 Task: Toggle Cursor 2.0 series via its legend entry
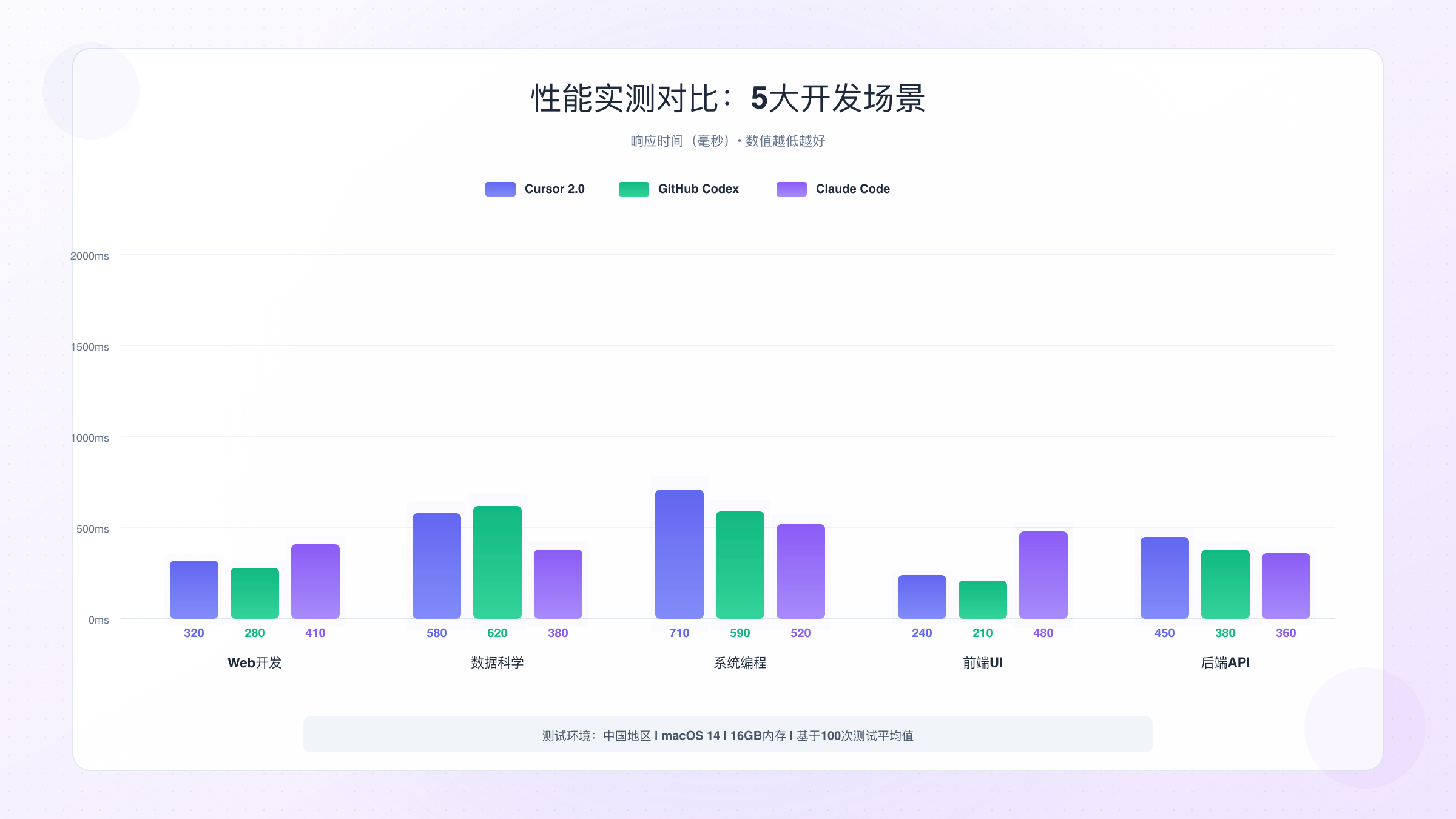pyautogui.click(x=554, y=189)
